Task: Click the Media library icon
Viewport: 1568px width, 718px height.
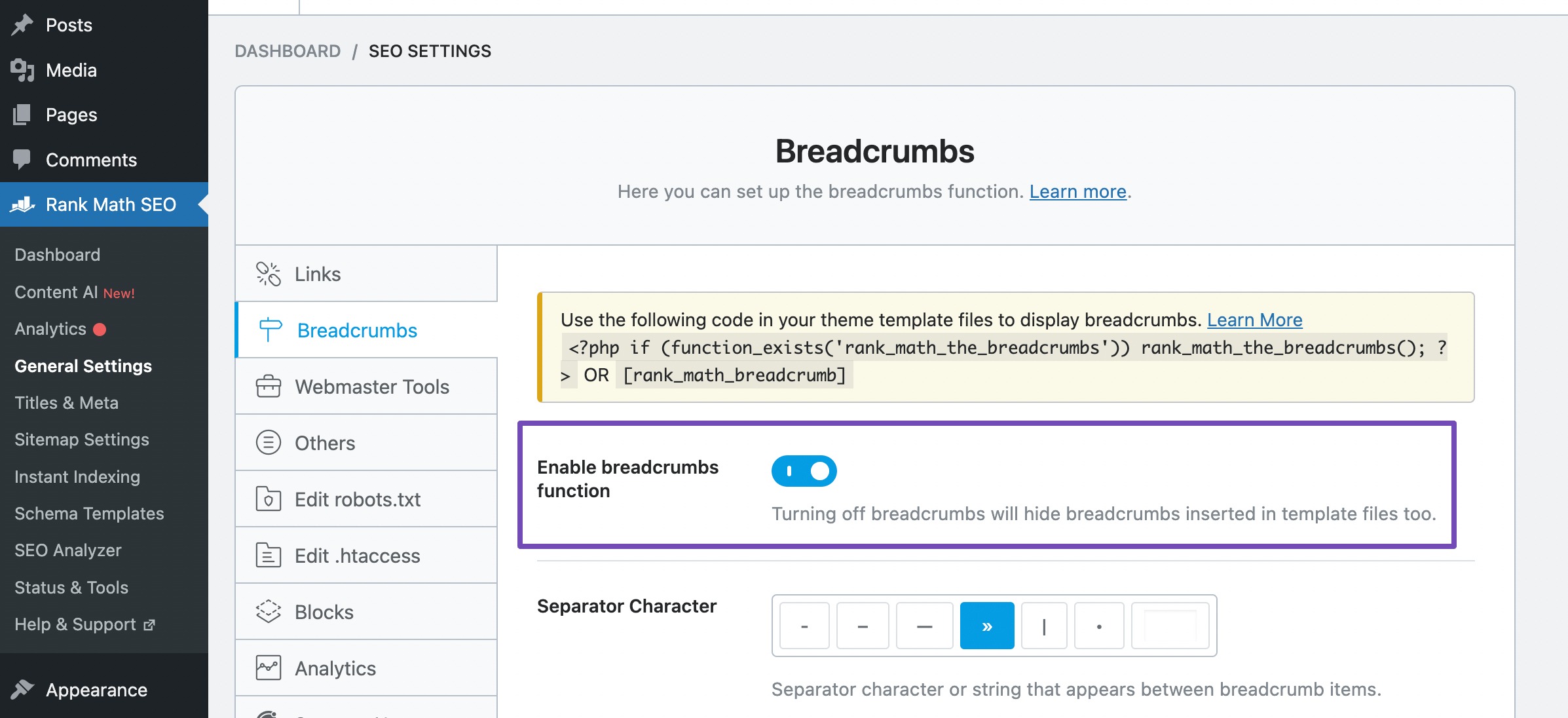Action: (22, 69)
